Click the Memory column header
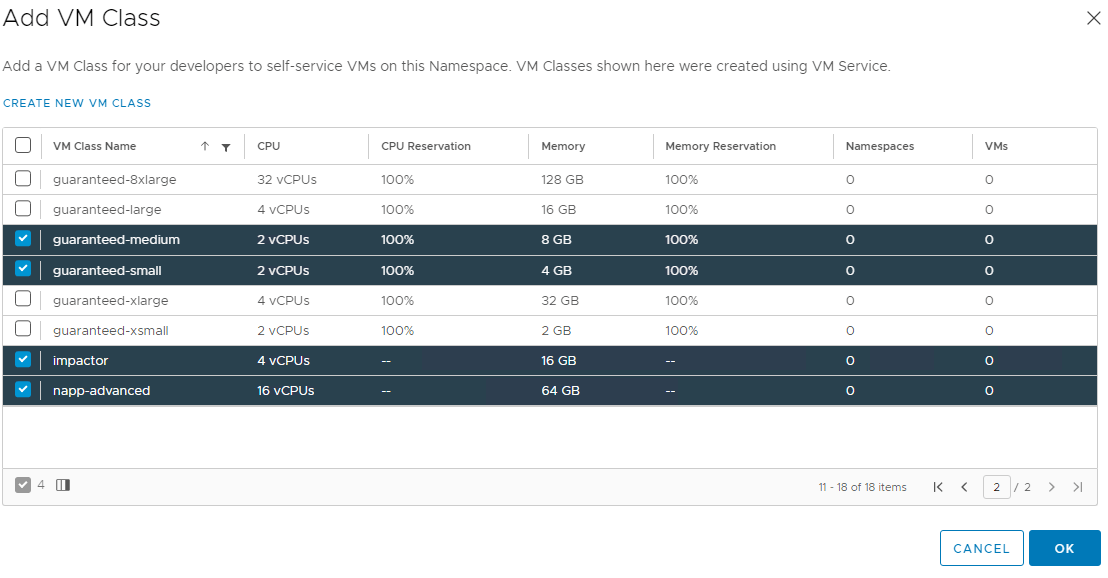 (x=563, y=146)
